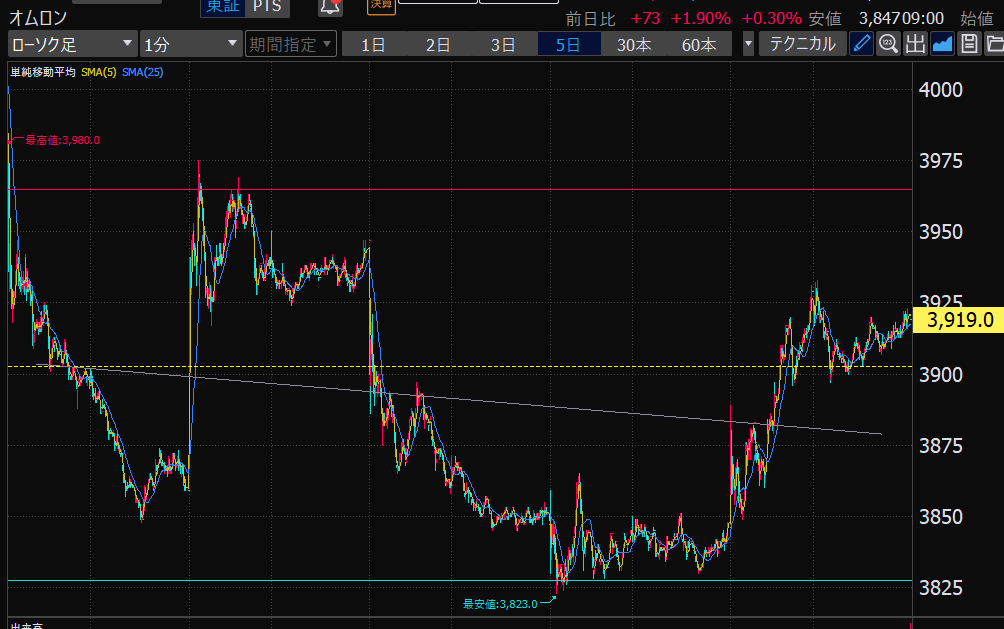This screenshot has height=629, width=1004.
Task: Open the 1分 interval dropdown
Action: pos(191,44)
